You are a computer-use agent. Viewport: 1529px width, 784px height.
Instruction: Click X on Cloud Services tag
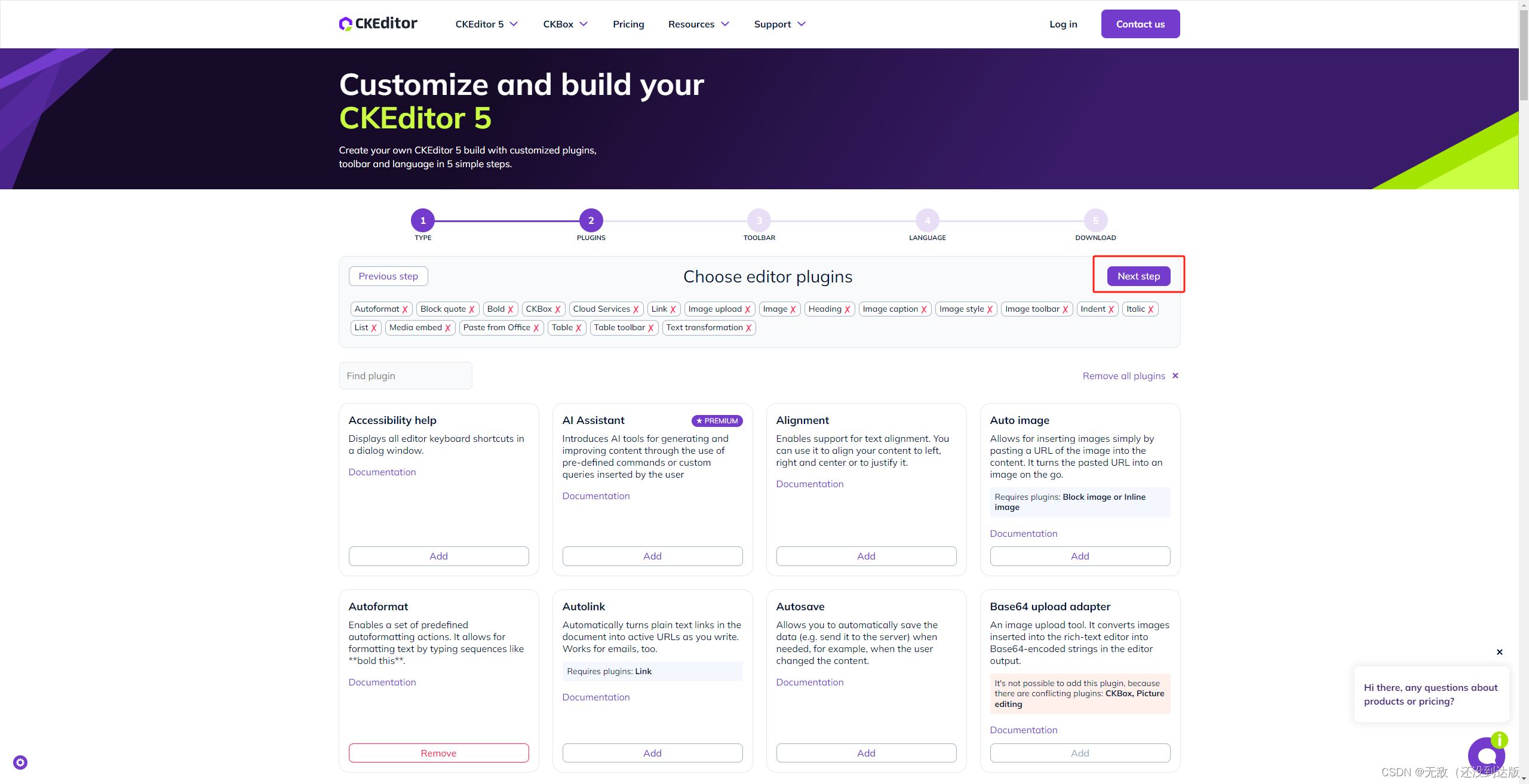636,309
